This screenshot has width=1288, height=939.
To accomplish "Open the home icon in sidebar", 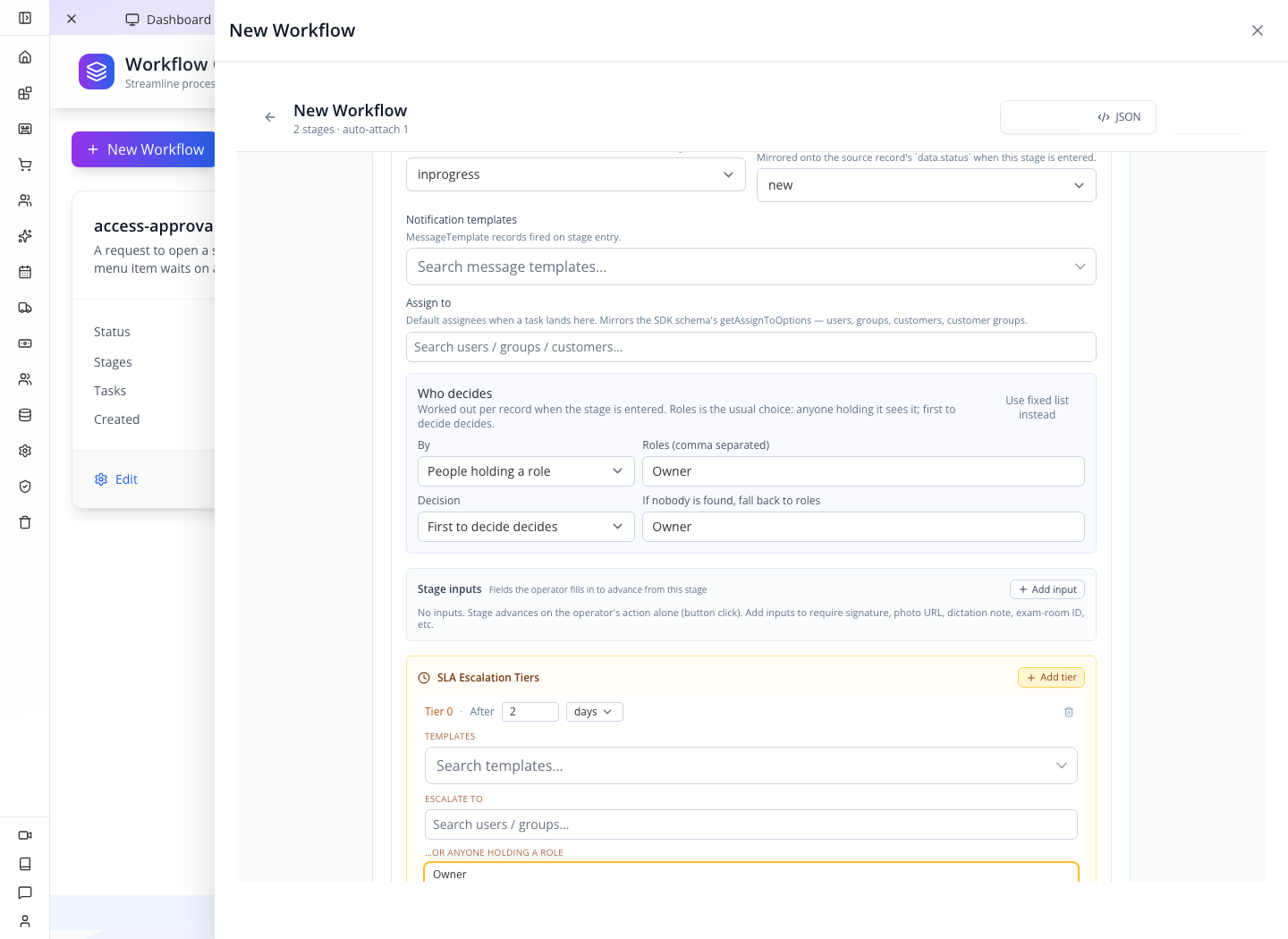I will coord(25,57).
